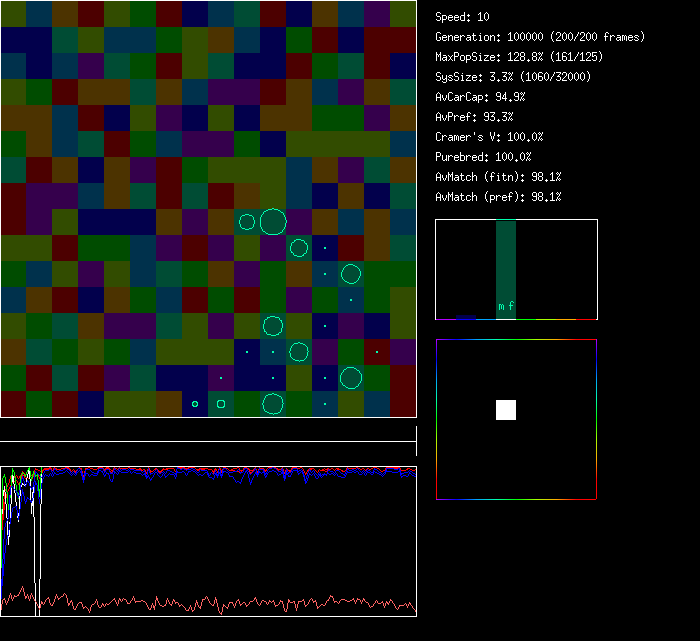The height and width of the screenshot is (641, 700).
Task: Select the white square in the rainbow-bordered panel
Action: pyautogui.click(x=506, y=410)
